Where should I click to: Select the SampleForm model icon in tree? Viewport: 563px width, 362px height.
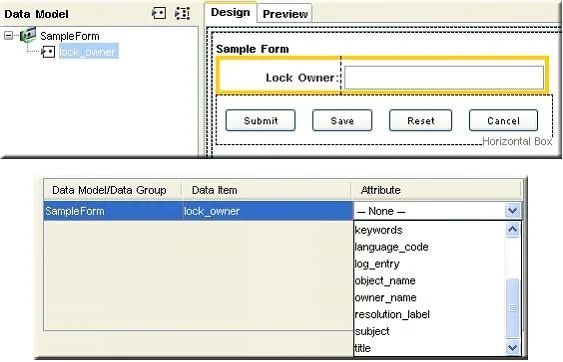click(28, 35)
